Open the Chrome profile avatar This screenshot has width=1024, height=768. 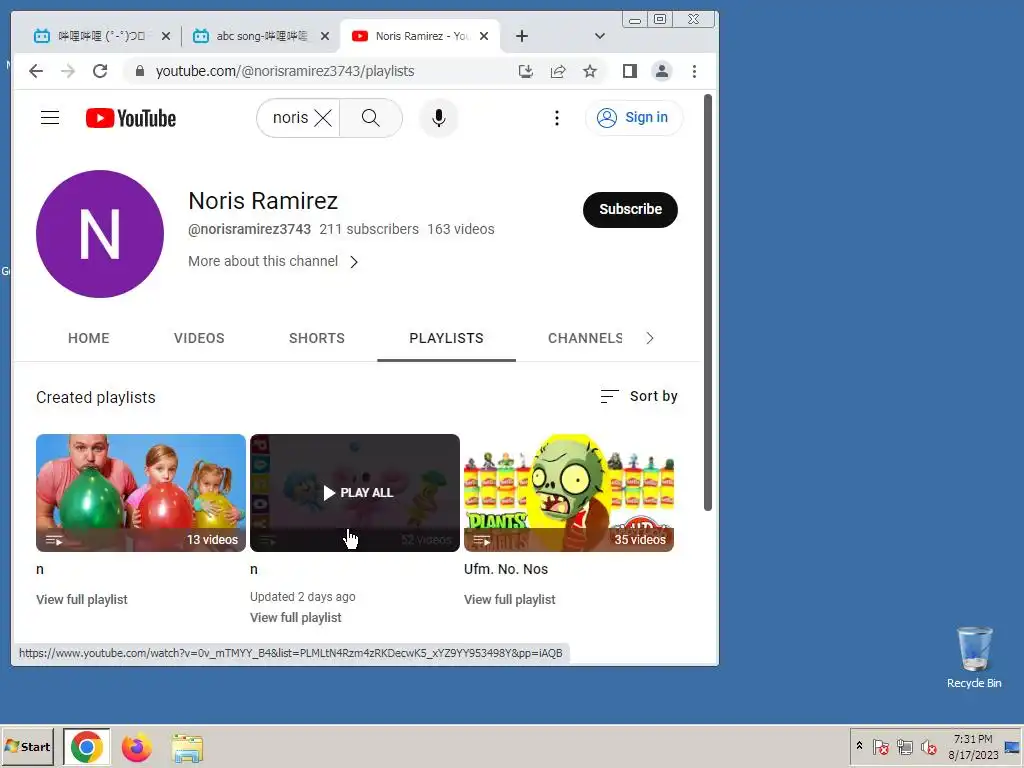[662, 71]
